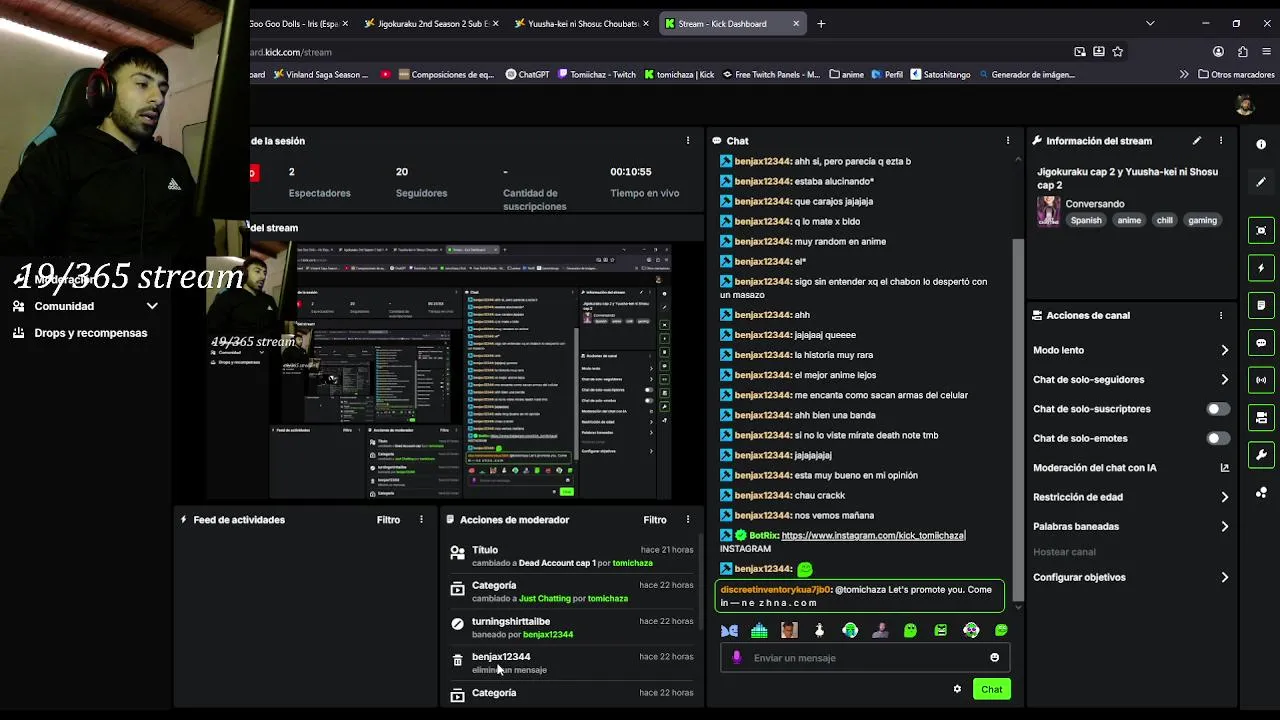Click the pencil icon in right sidebar
This screenshot has height=720, width=1280.
click(1261, 182)
